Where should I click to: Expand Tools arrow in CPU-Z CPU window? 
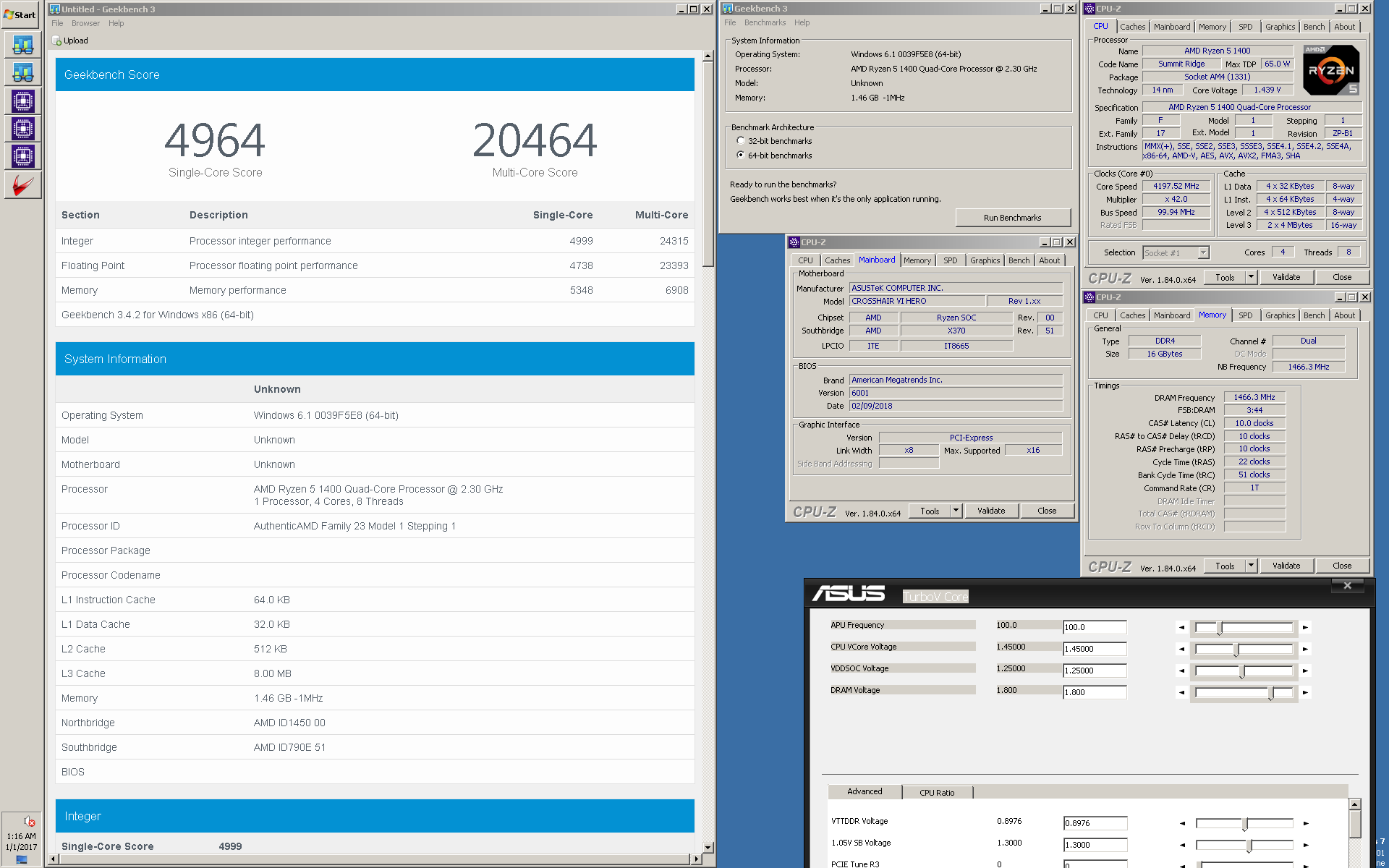tap(1251, 277)
